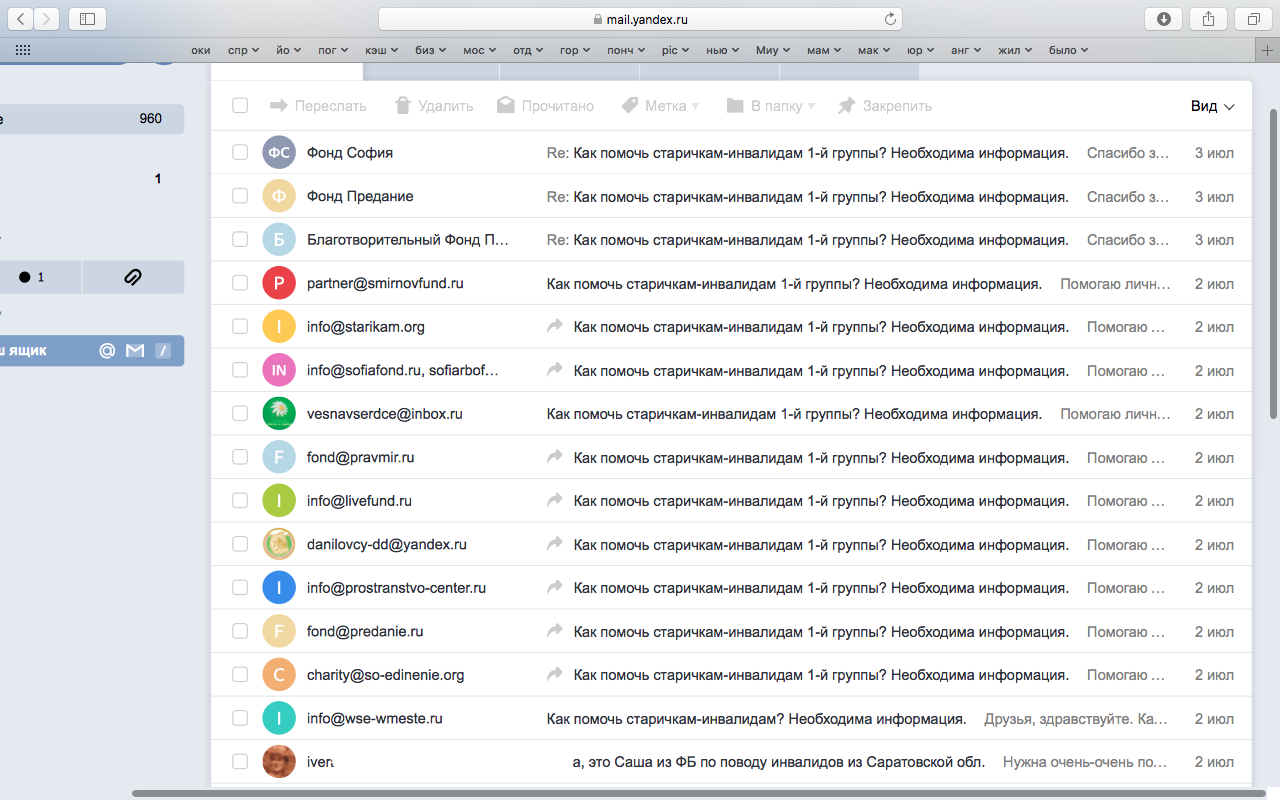Click the reload page icon in address bar

890,19
